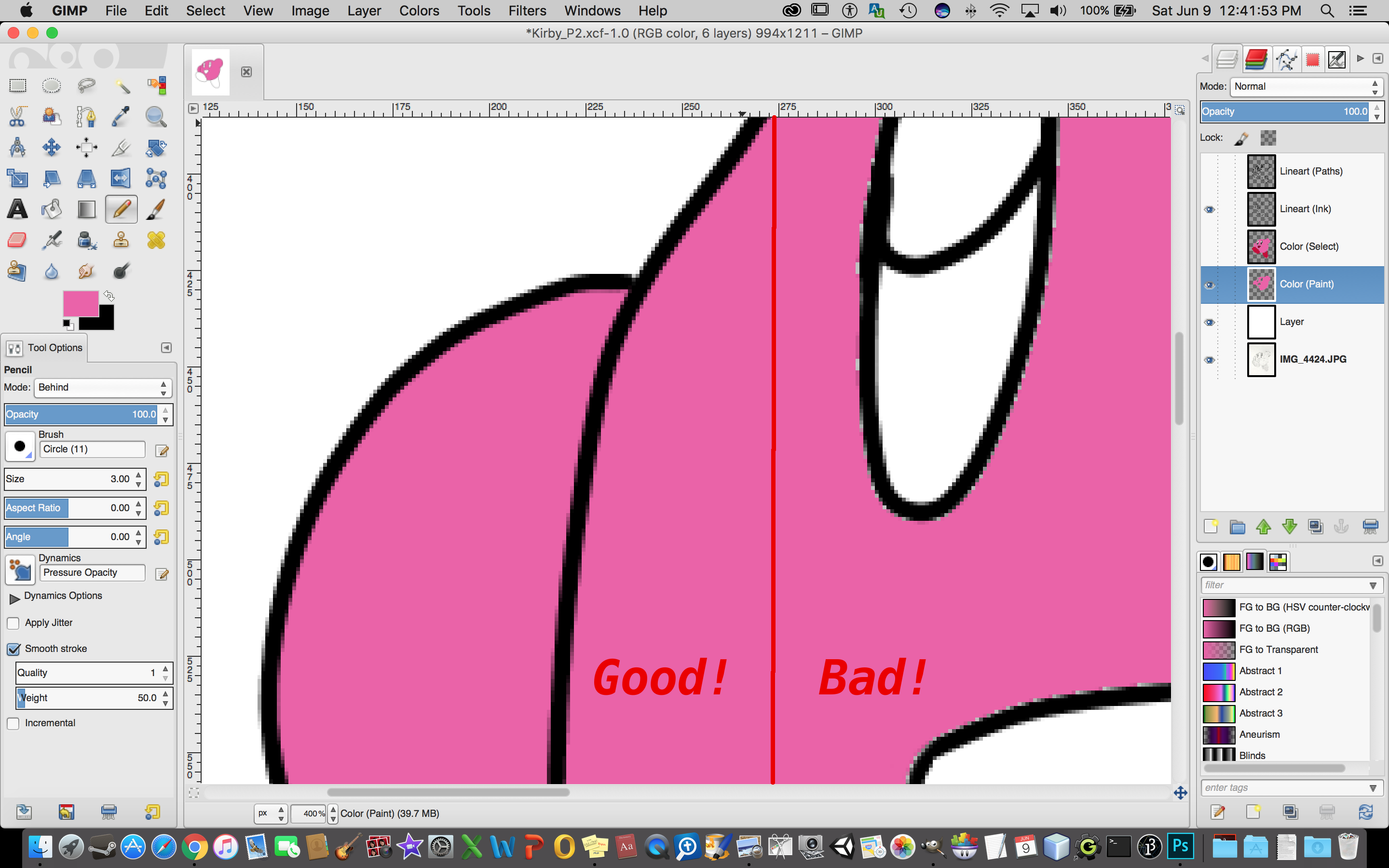Select the Lineart (Paths) layer
Viewport: 1389px width, 868px height.
click(x=1292, y=172)
